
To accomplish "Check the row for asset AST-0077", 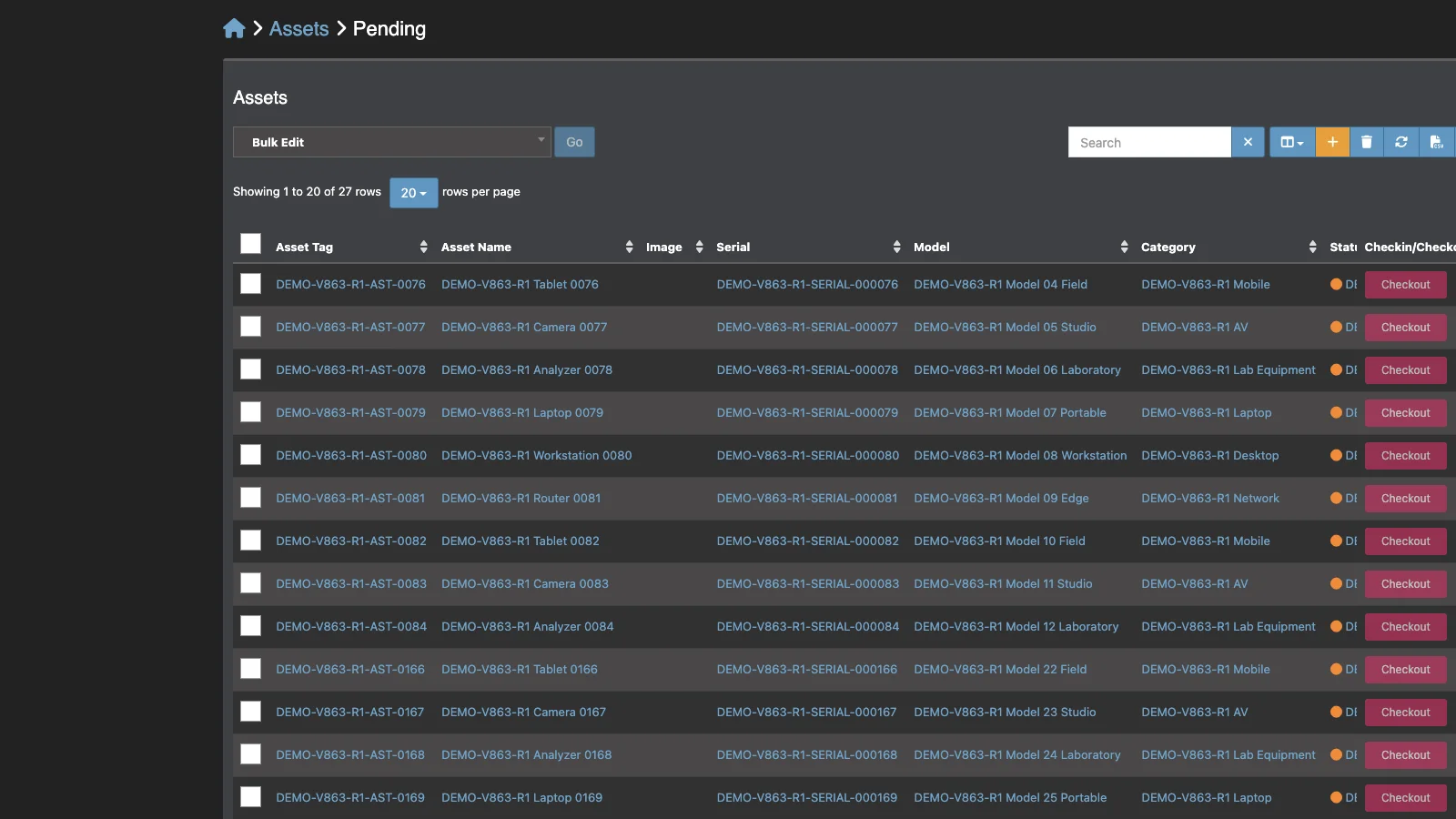I will click(250, 327).
